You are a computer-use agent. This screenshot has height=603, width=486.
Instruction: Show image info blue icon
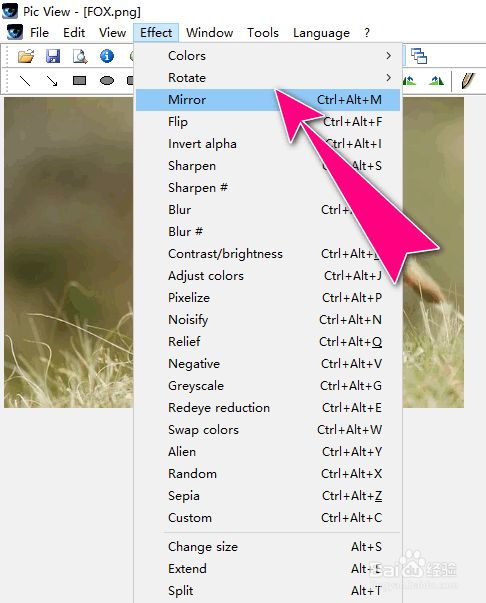coord(107,56)
